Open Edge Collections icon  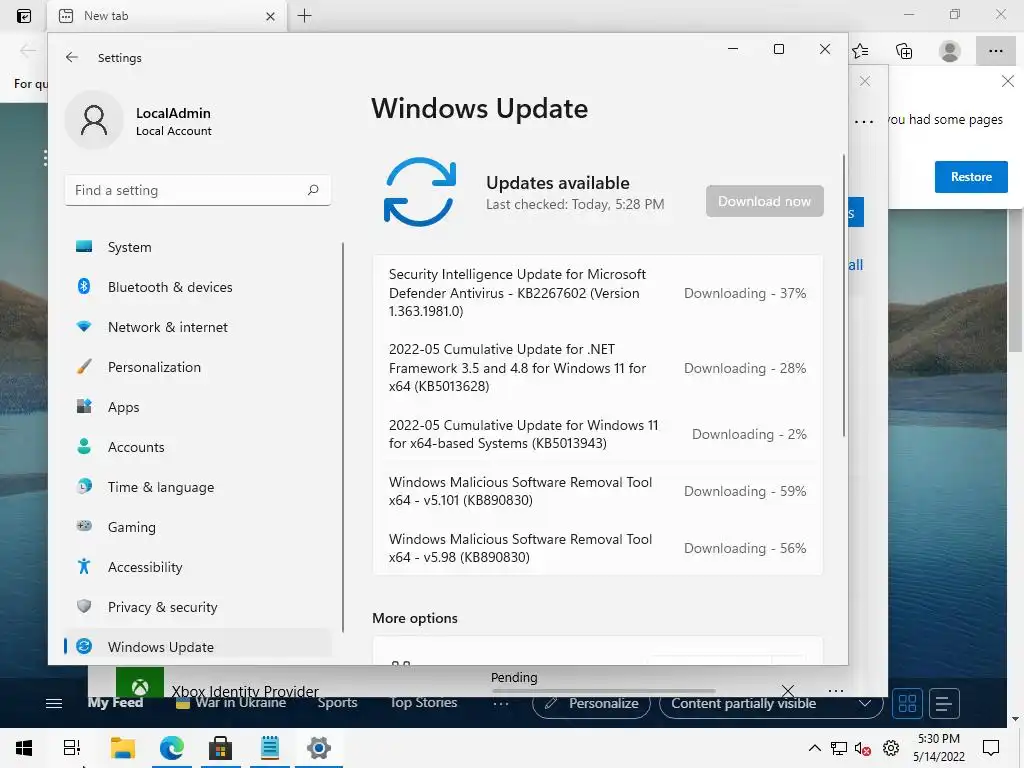pyautogui.click(x=904, y=51)
